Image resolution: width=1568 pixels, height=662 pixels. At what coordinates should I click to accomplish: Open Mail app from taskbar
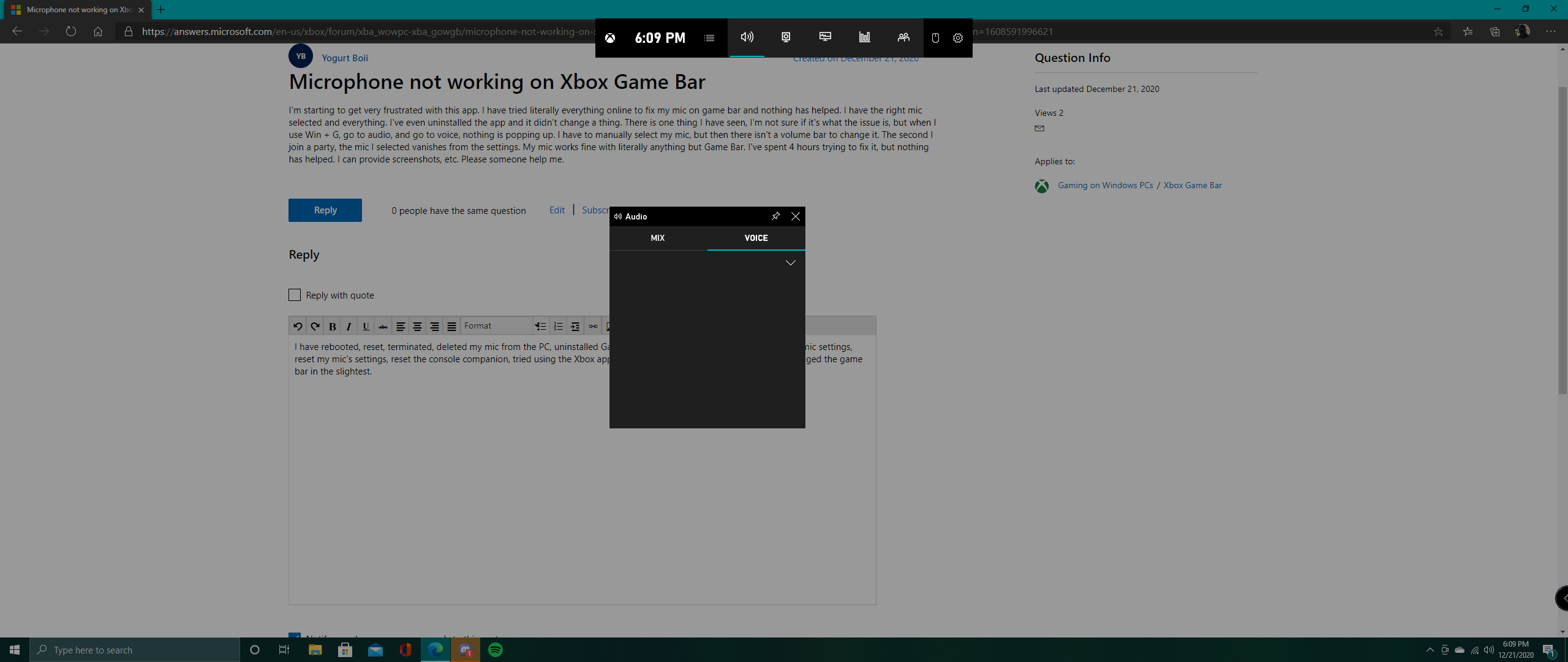point(375,650)
